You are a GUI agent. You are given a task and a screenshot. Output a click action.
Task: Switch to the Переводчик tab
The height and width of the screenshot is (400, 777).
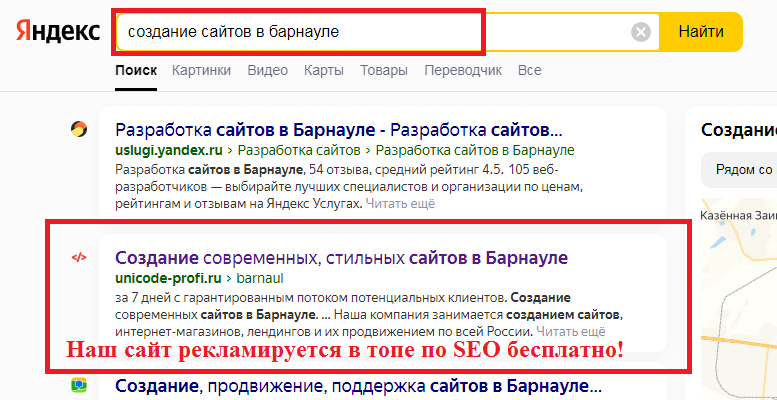(x=463, y=70)
